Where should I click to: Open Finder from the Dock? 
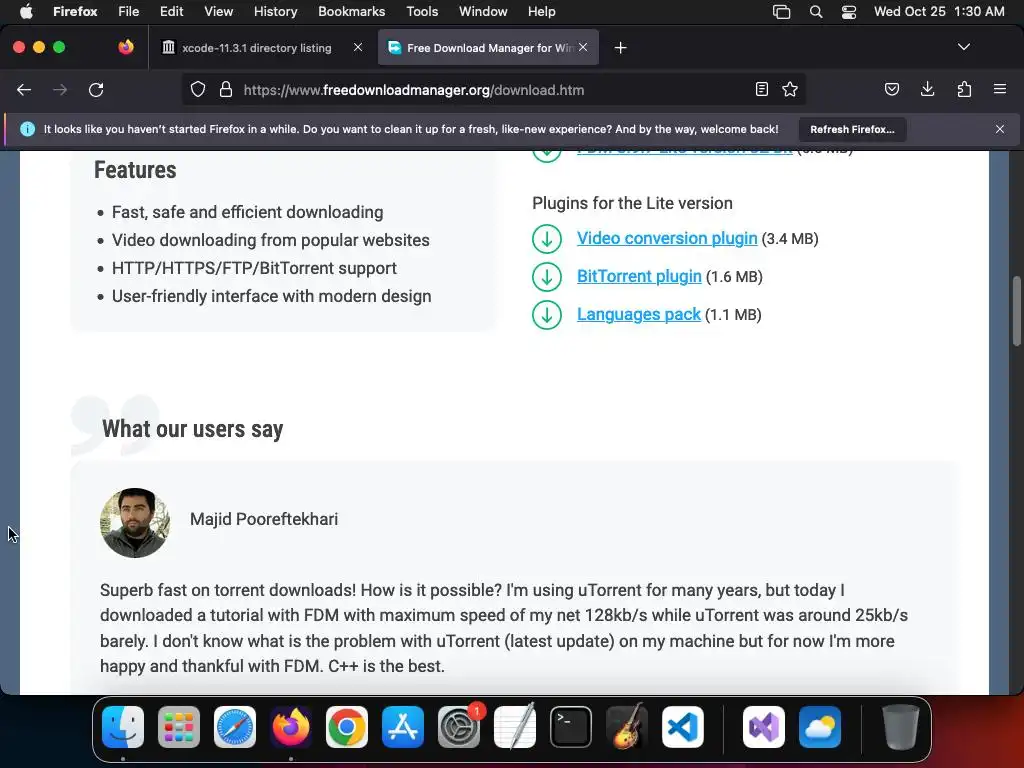coord(123,727)
